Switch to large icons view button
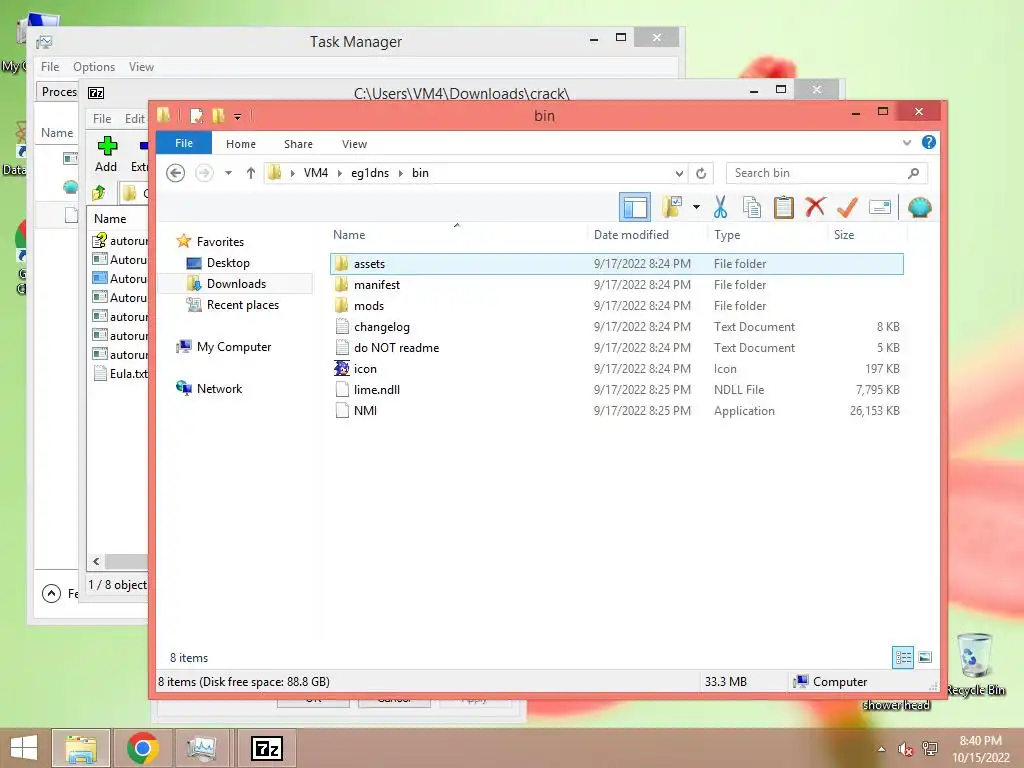The image size is (1024, 768). (925, 657)
